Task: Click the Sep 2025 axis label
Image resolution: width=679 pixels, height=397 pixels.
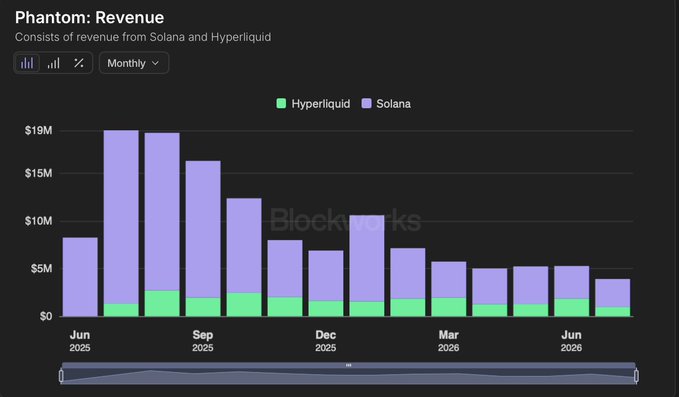Action: click(x=203, y=341)
